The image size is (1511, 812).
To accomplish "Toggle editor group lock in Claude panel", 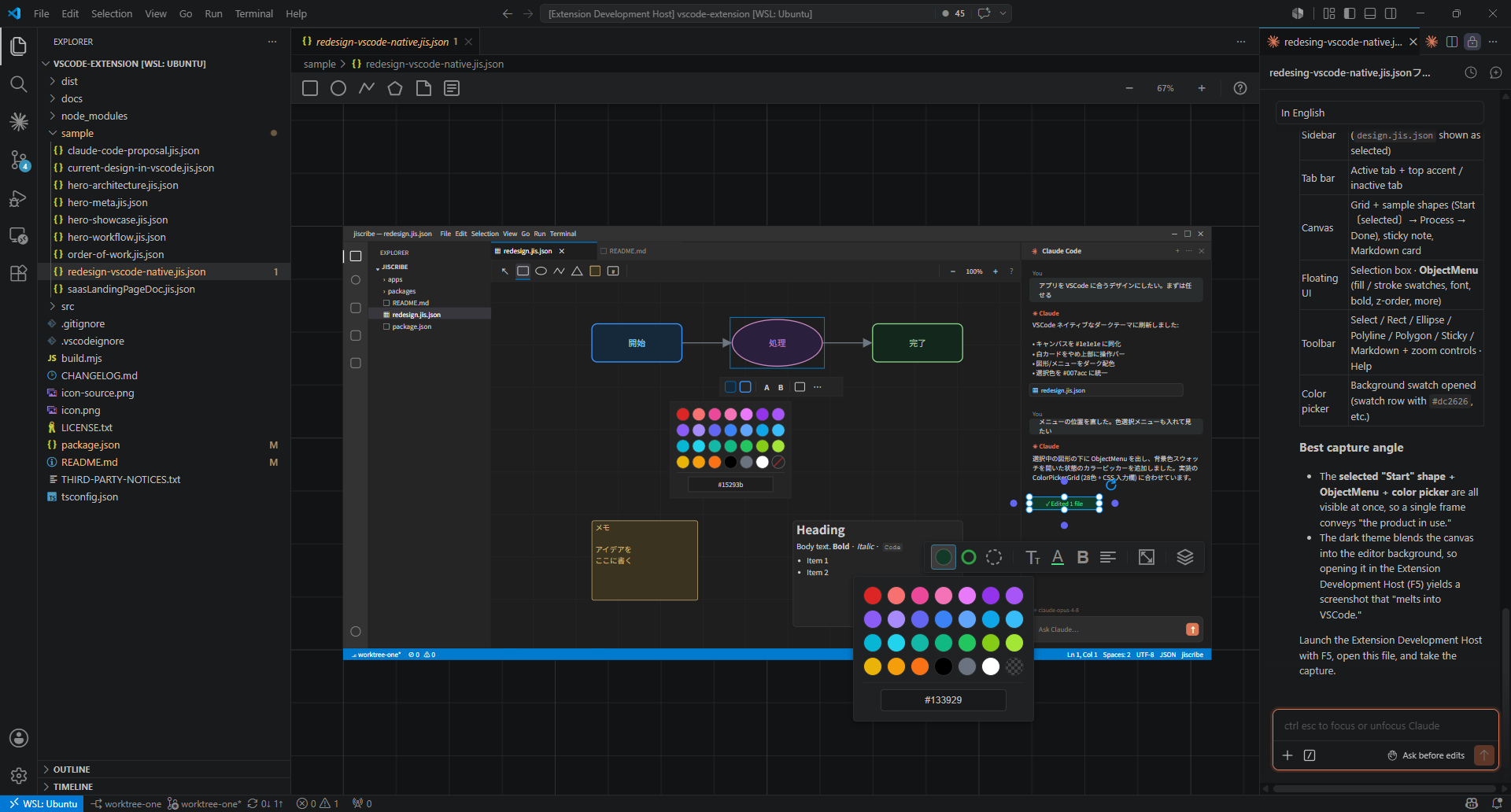I will click(x=1472, y=42).
